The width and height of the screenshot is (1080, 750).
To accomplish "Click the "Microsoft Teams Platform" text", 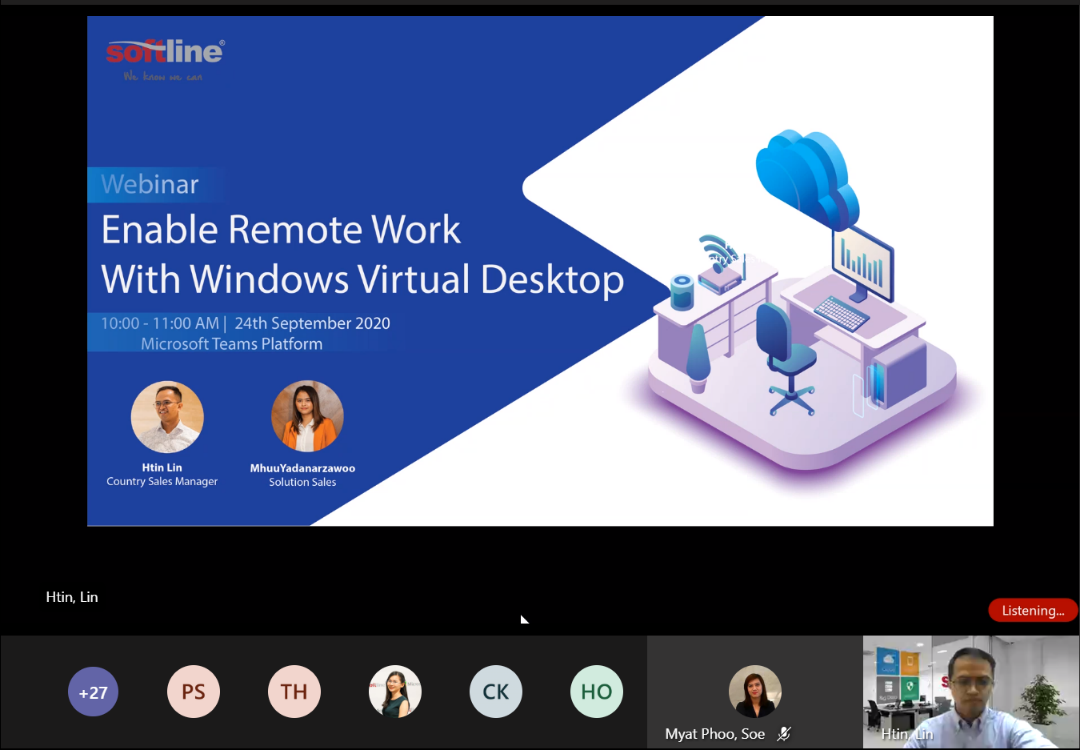I will point(231,344).
